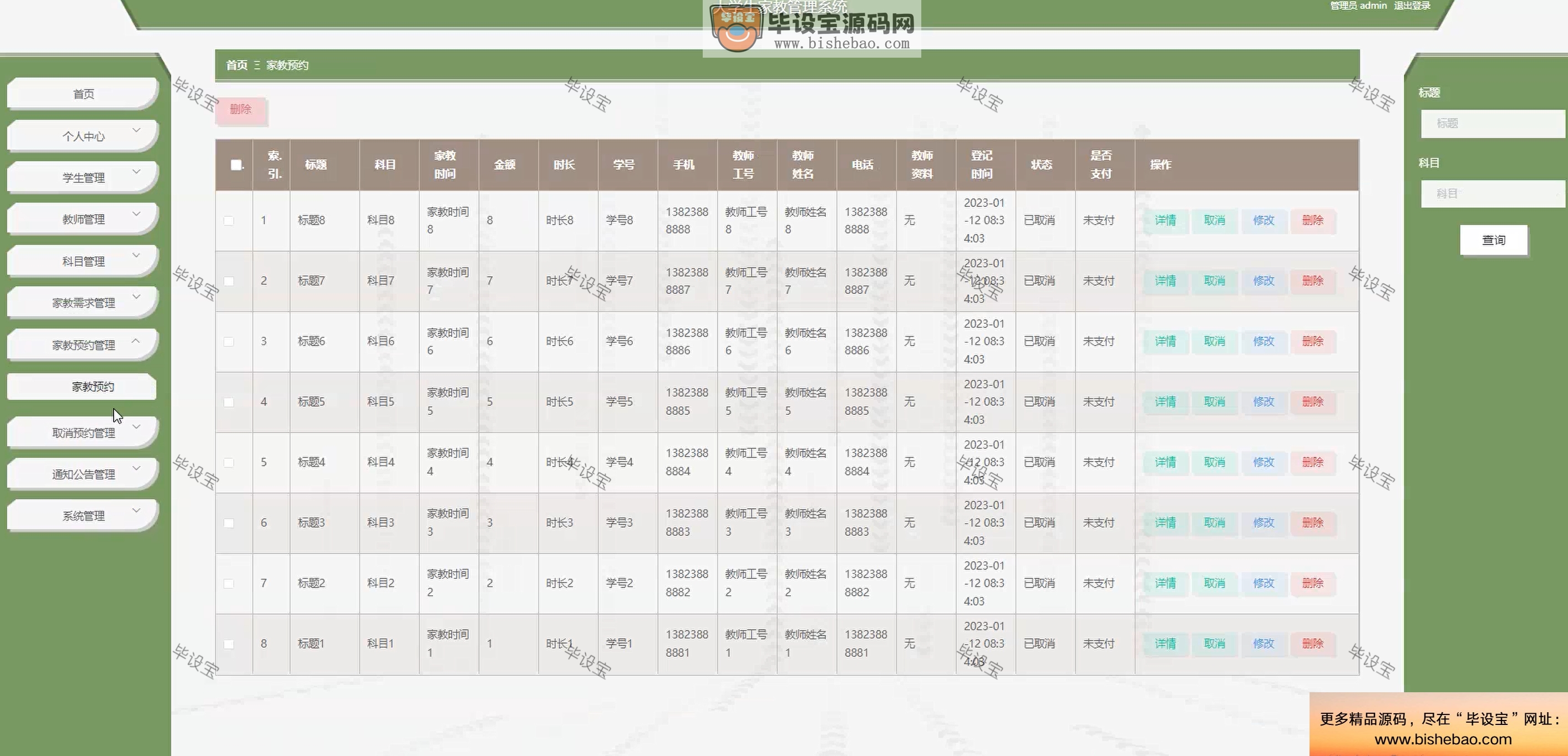Click 取消 for row 标题8
Screen dimensions: 1568x756
click(x=1214, y=220)
